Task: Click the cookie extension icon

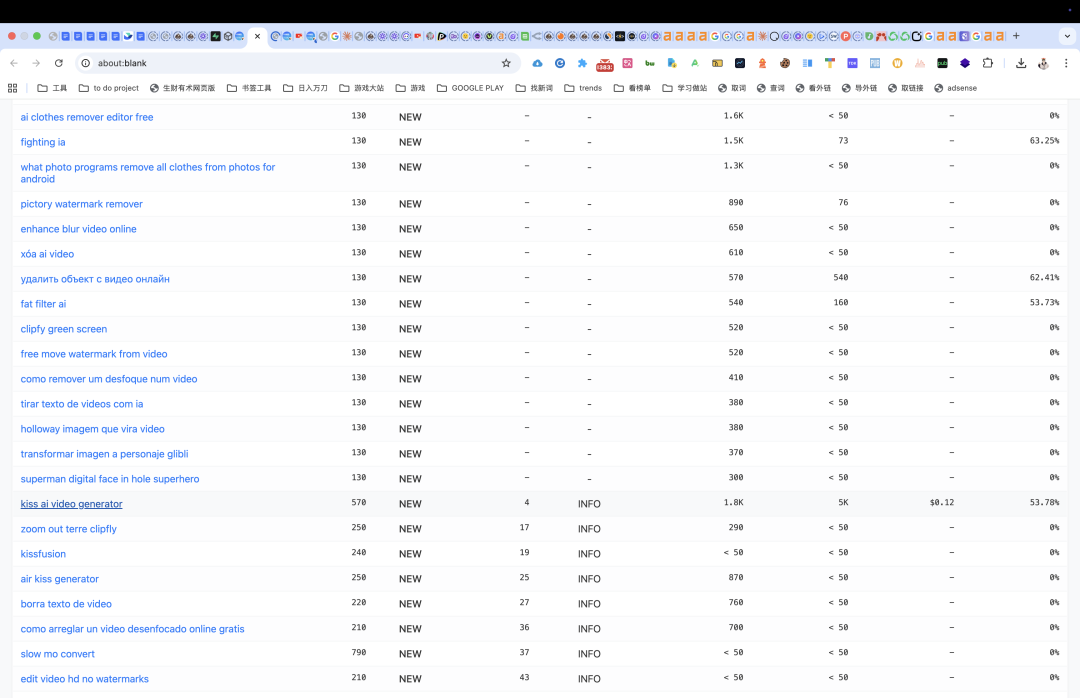Action: coord(785,63)
